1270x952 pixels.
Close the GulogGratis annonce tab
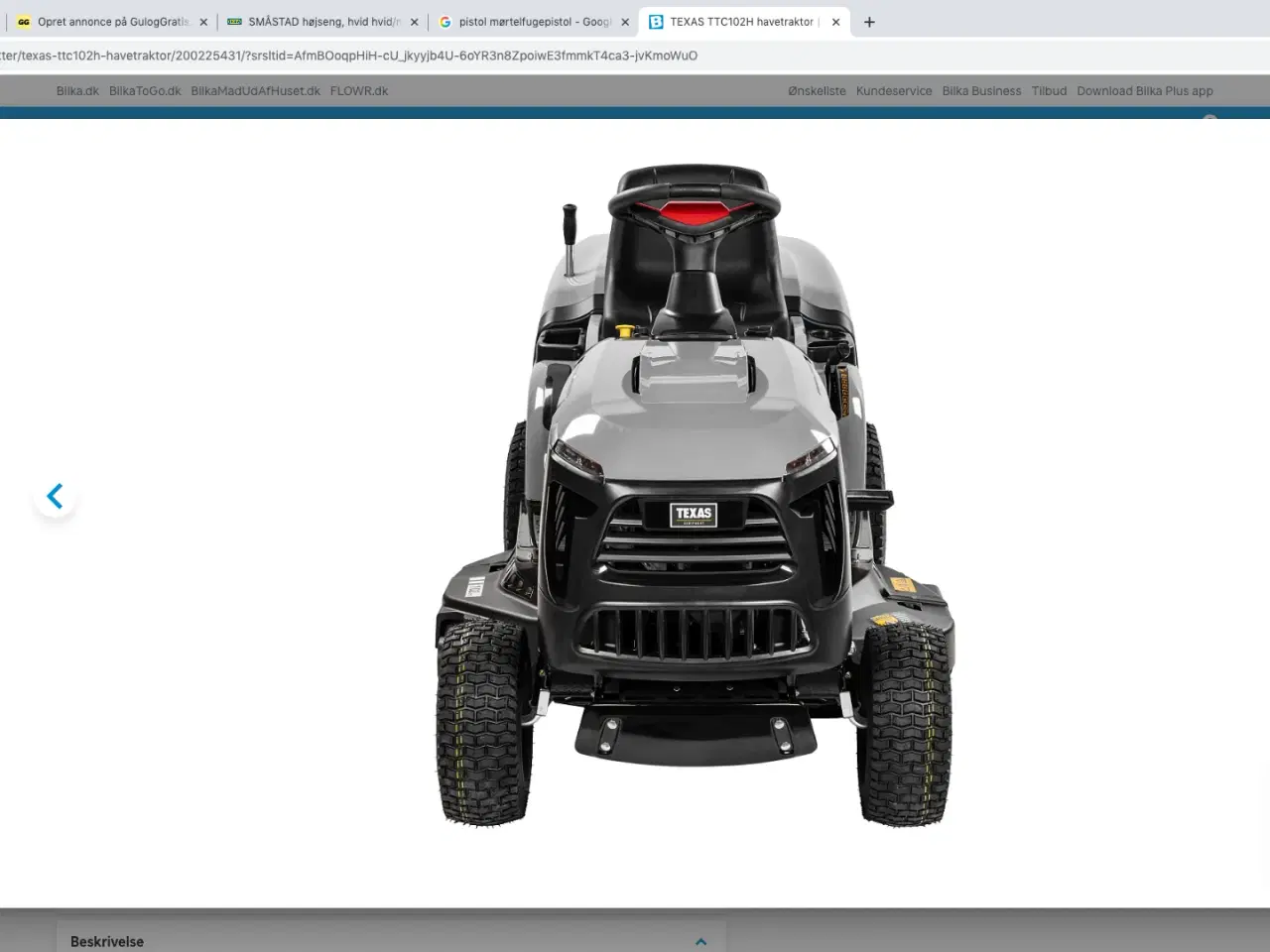point(203,22)
